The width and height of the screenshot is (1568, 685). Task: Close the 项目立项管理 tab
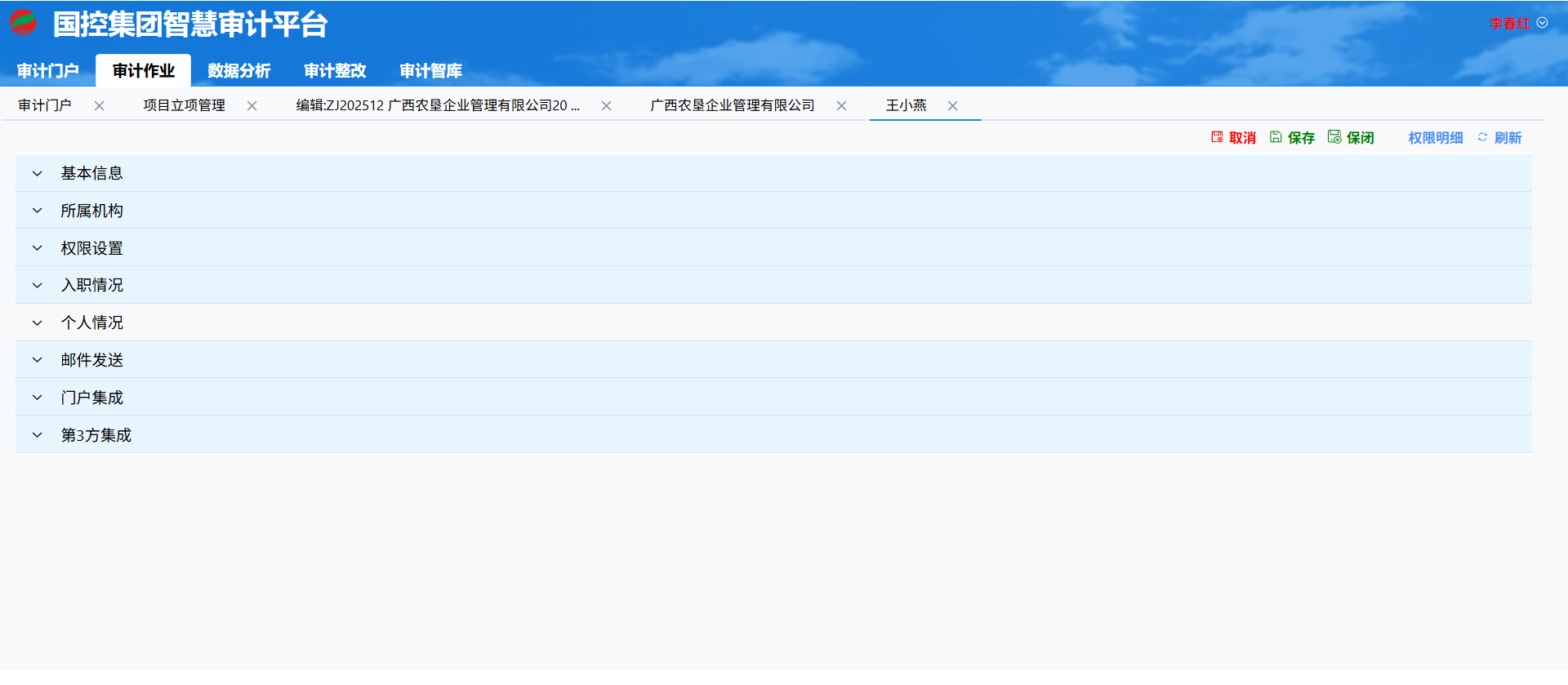(x=252, y=106)
